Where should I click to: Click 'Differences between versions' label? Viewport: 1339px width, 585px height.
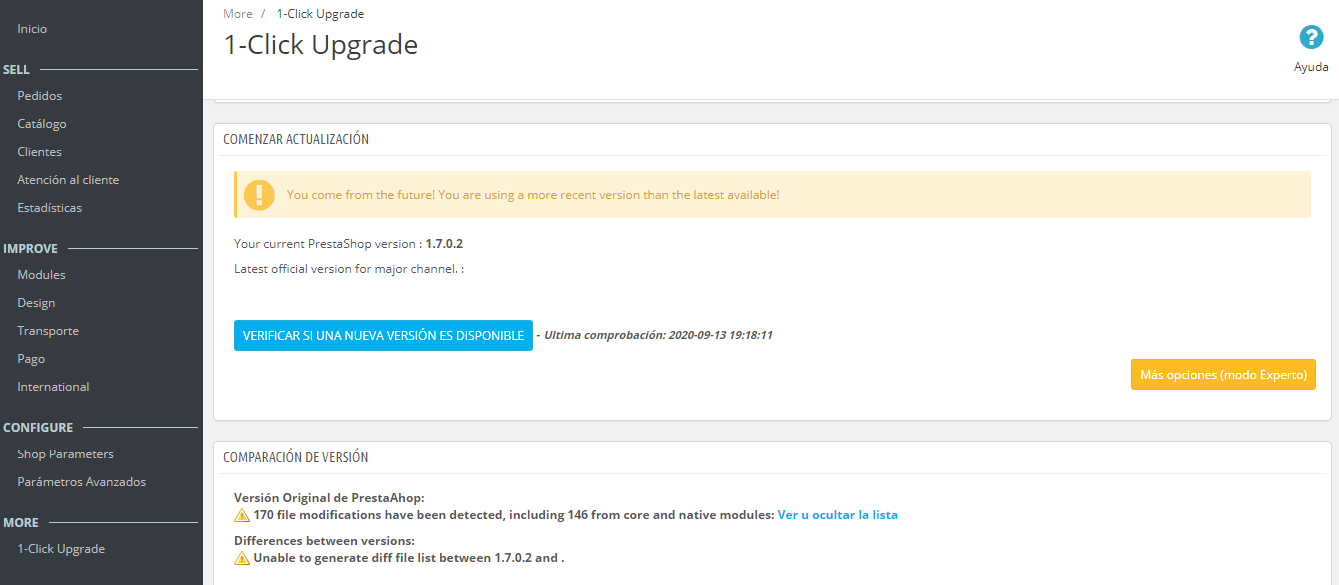[x=324, y=541]
